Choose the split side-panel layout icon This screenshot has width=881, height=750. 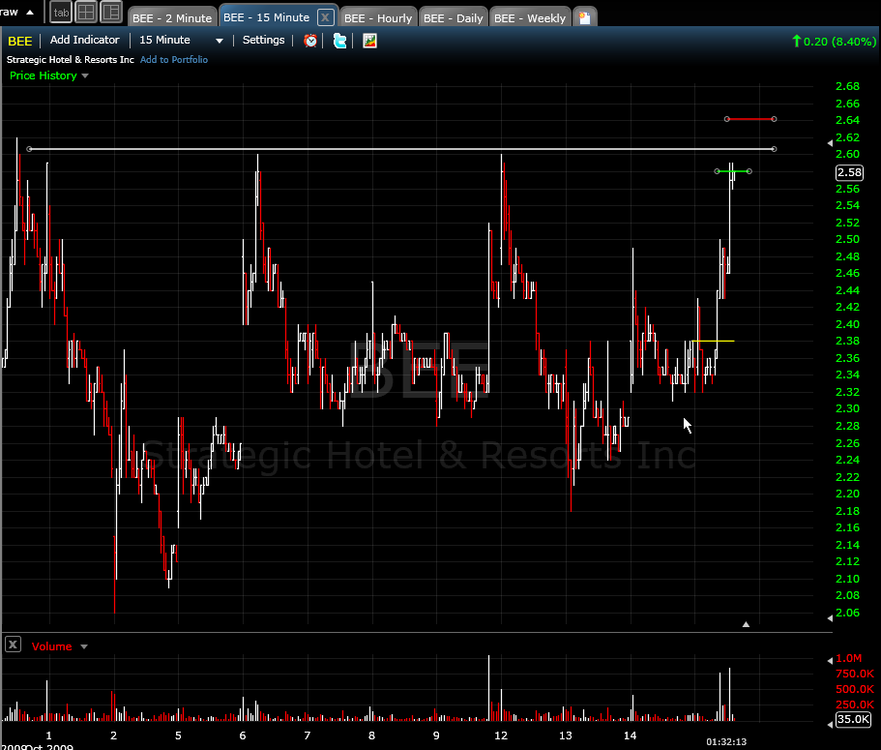pos(111,12)
